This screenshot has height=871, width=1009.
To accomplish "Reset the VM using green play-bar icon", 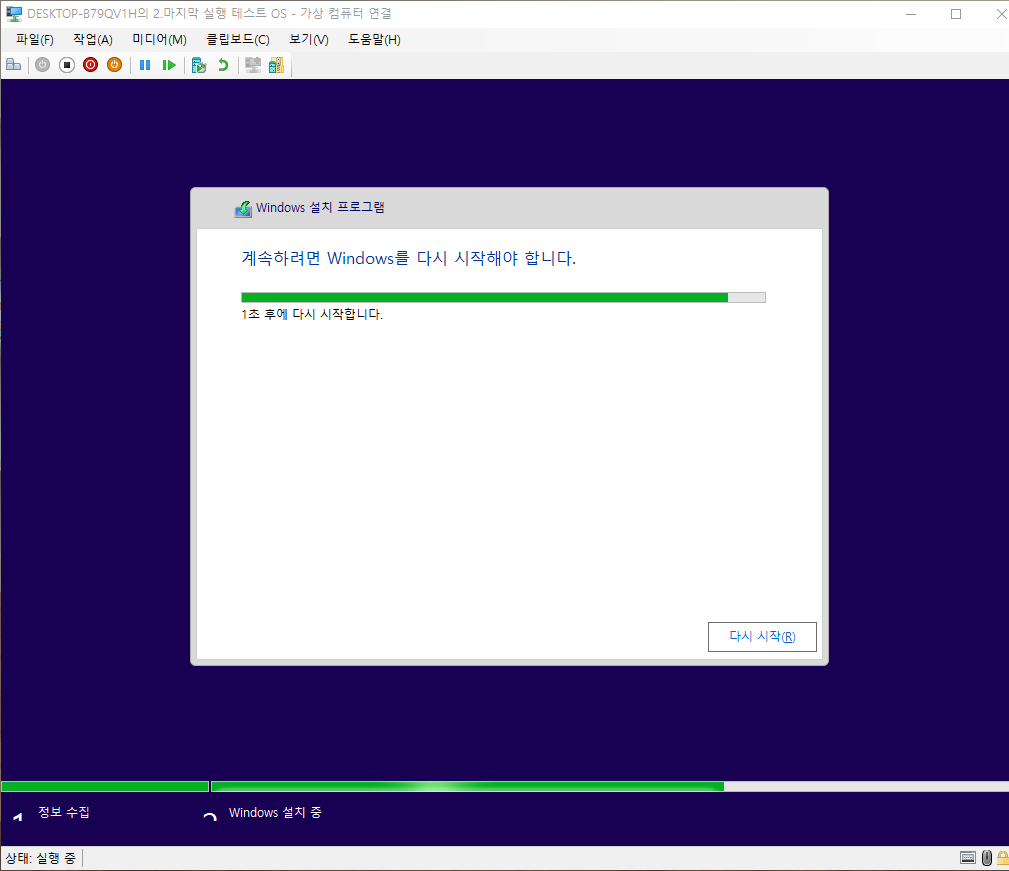I will (x=169, y=65).
